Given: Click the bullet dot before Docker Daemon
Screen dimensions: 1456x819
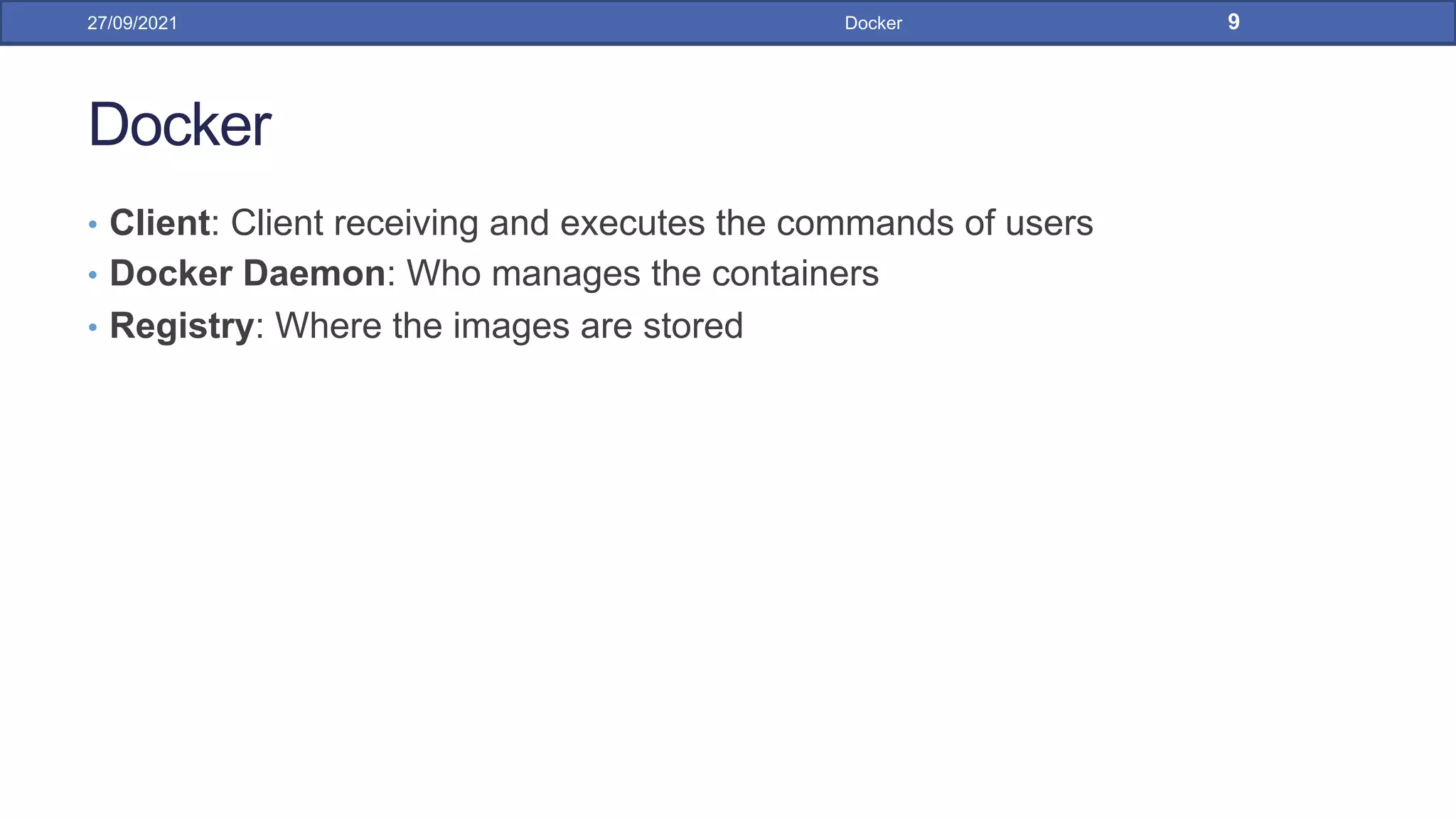Looking at the screenshot, I should coord(92,275).
